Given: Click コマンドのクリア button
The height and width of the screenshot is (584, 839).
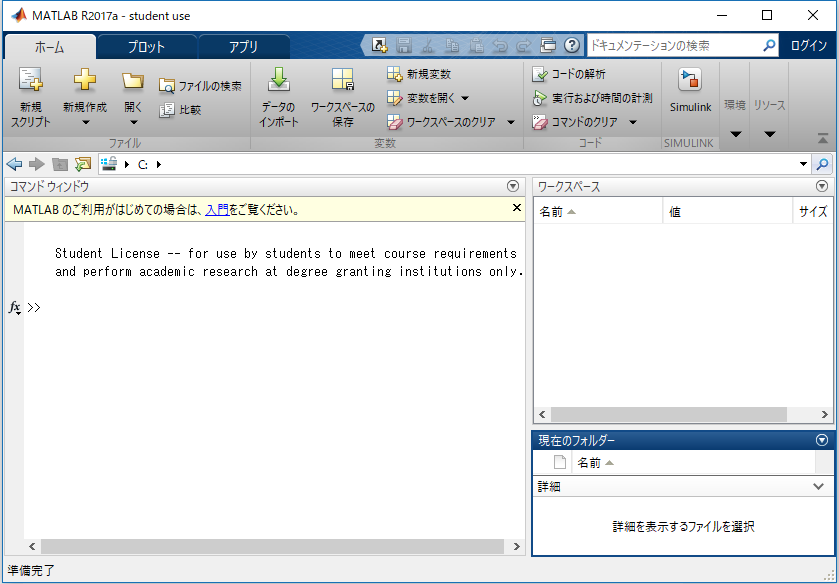Looking at the screenshot, I should pos(575,122).
